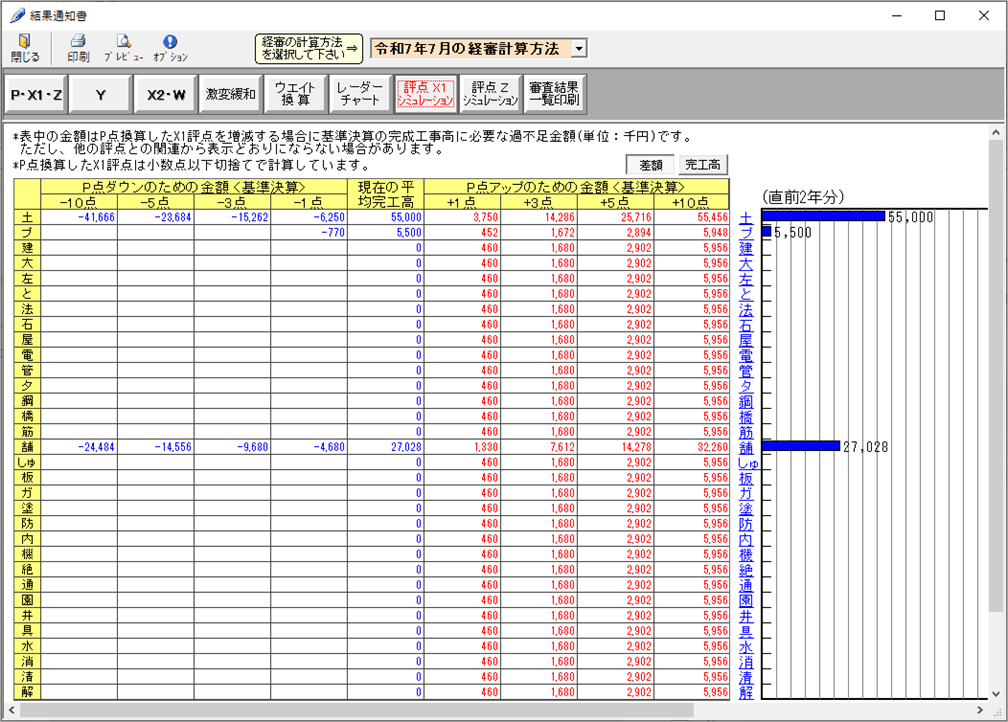This screenshot has width=1008, height=722.
Task: Click the -10点 column header
Action: pyautogui.click(x=79, y=203)
